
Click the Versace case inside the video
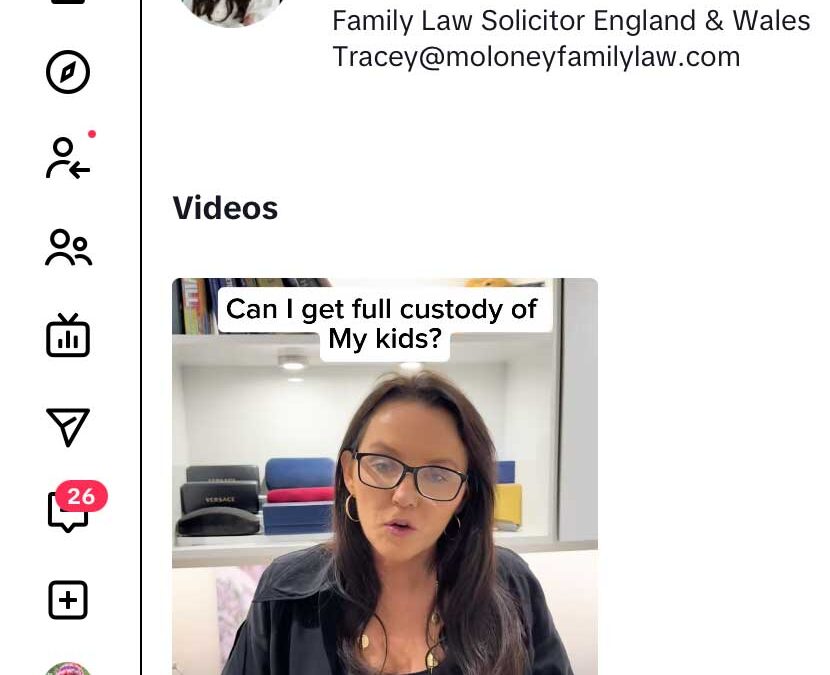coord(220,498)
